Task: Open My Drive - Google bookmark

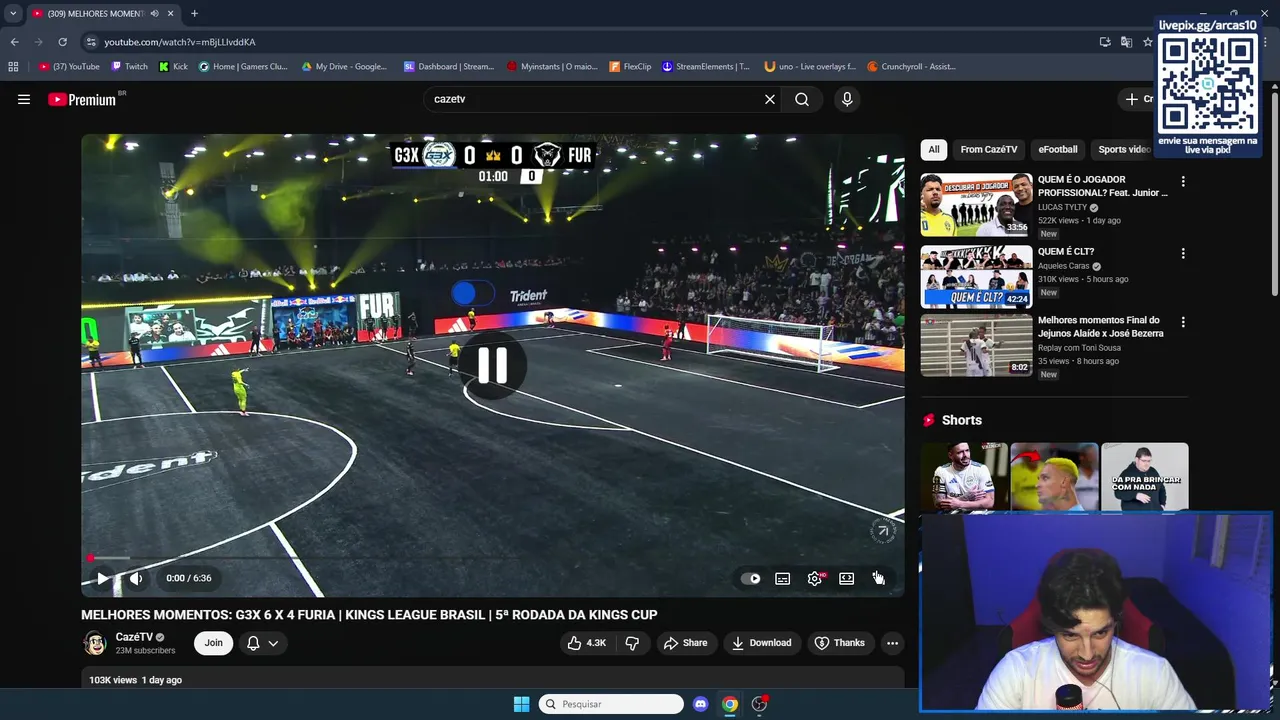Action: (x=344, y=67)
